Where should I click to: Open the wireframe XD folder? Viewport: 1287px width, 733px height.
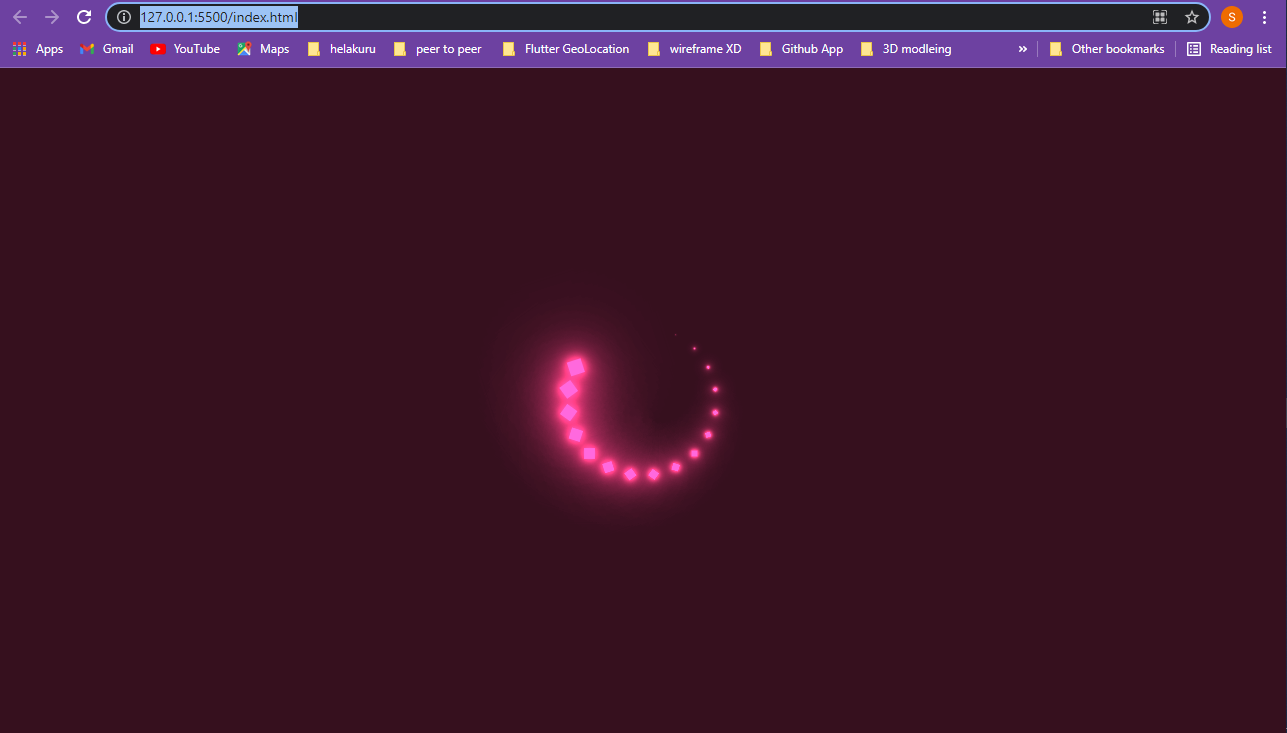pyautogui.click(x=694, y=49)
